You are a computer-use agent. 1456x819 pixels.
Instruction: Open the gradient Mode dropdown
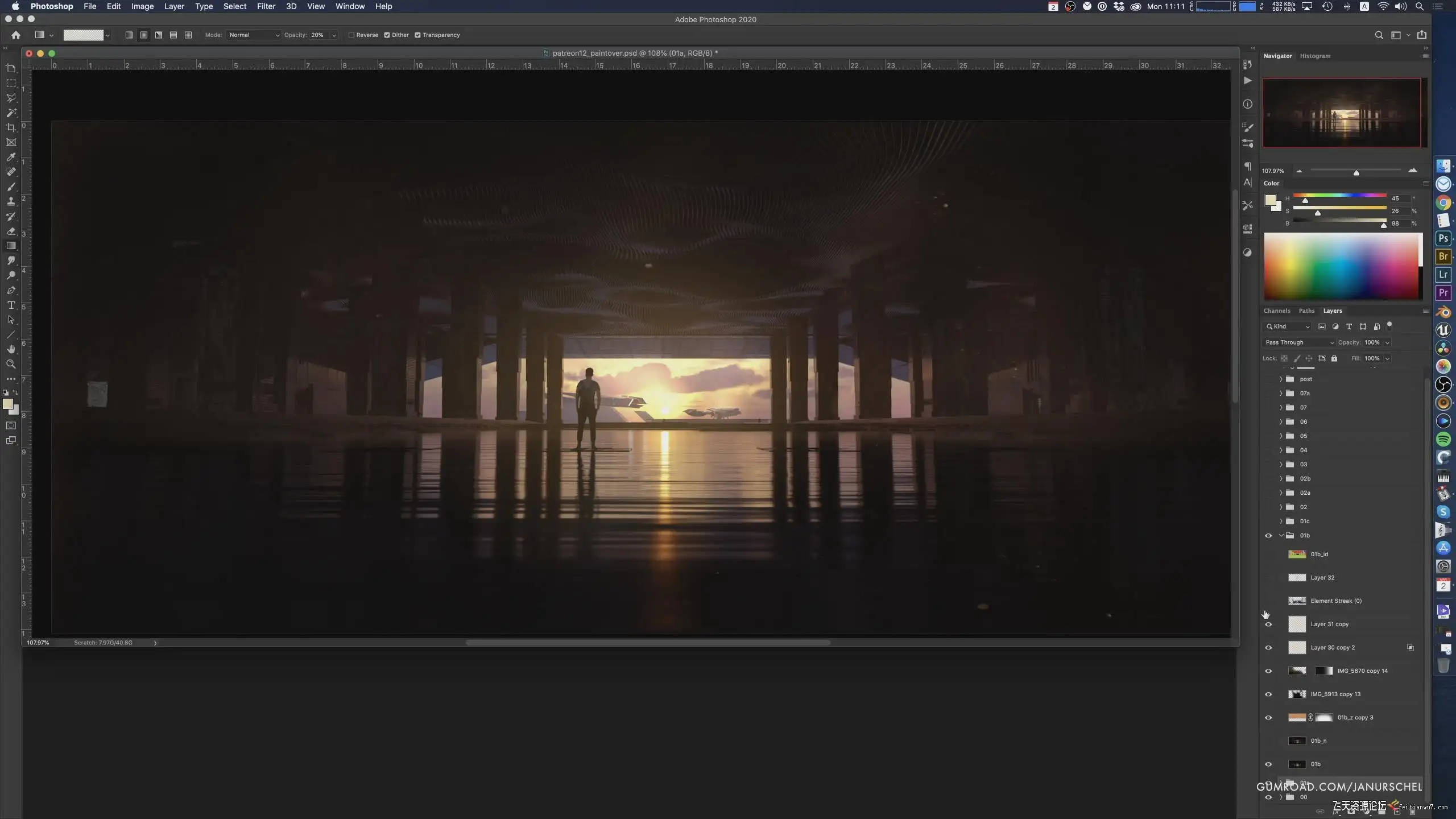pyautogui.click(x=254, y=35)
